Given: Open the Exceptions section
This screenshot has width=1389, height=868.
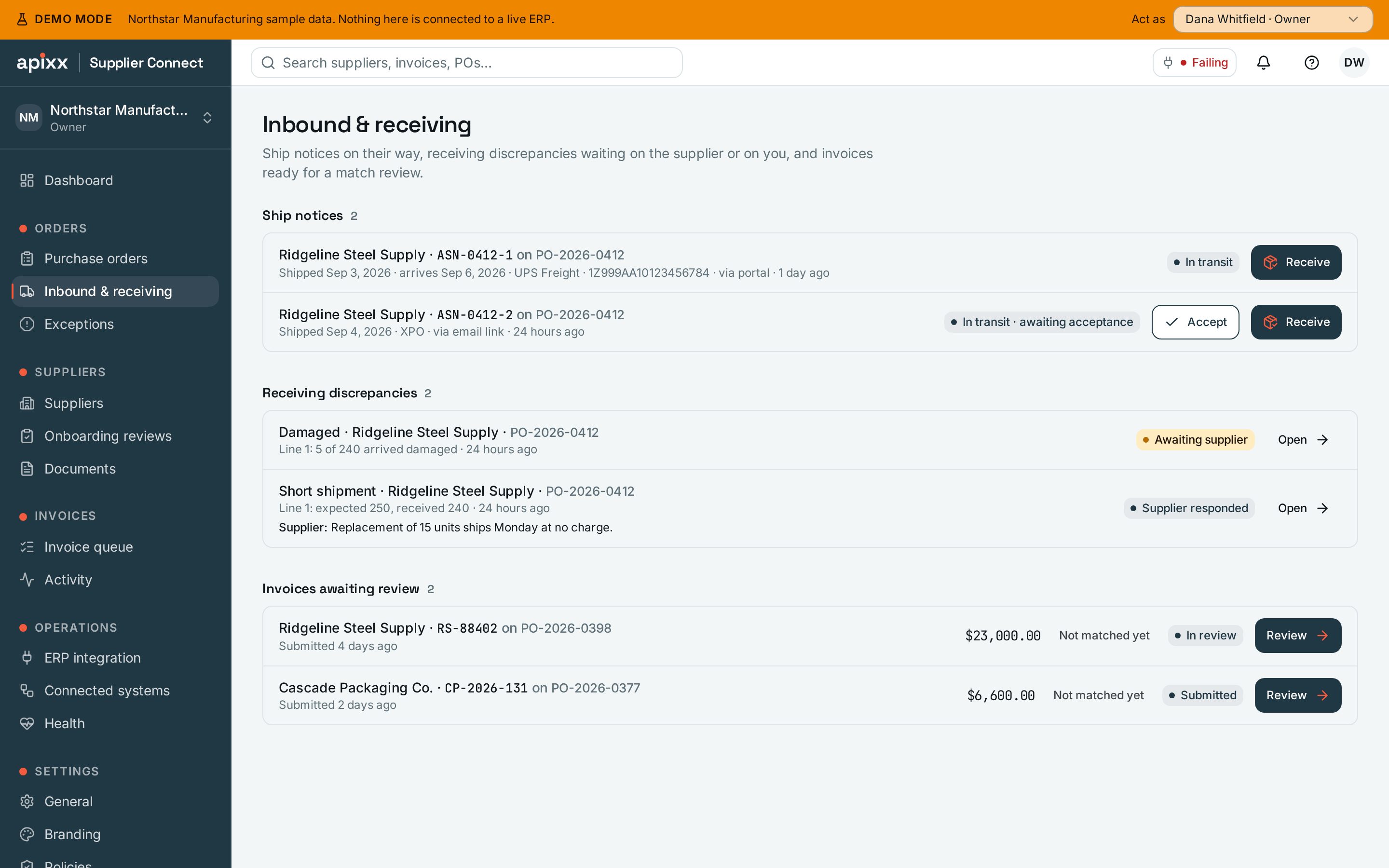Looking at the screenshot, I should coord(115,324).
